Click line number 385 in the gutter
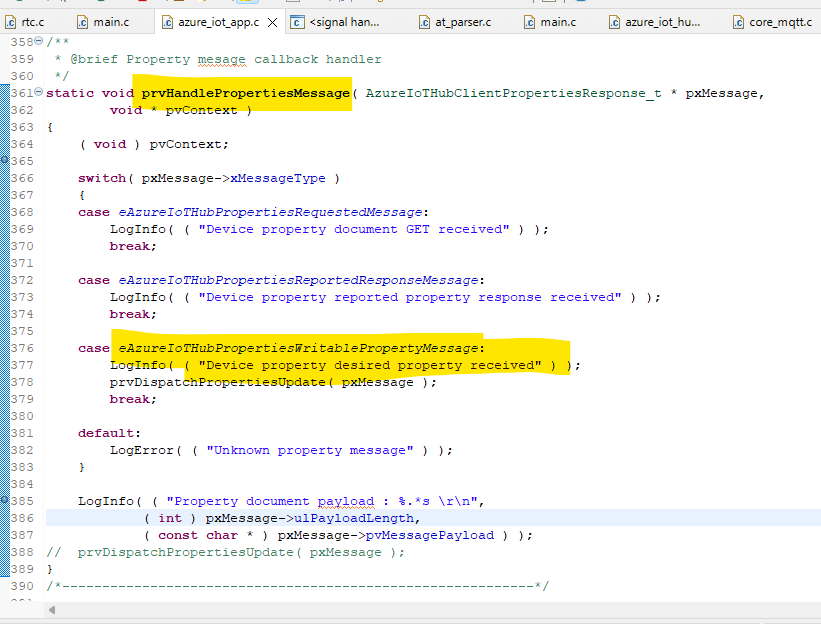The width and height of the screenshot is (821, 624). coord(22,500)
